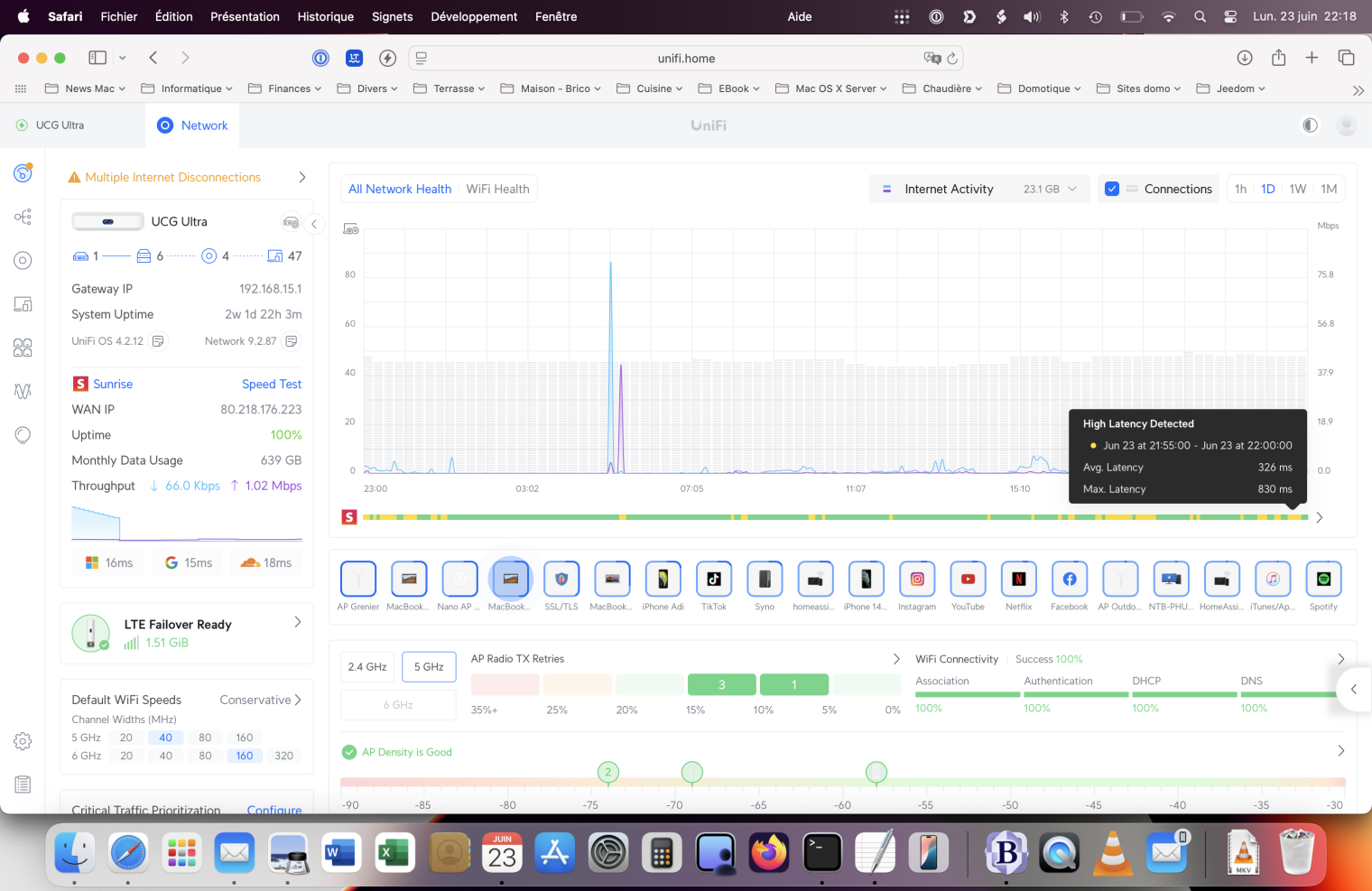Screen dimensions: 1372x891
Task: Toggle the dark/light theme button
Action: [x=1310, y=125]
